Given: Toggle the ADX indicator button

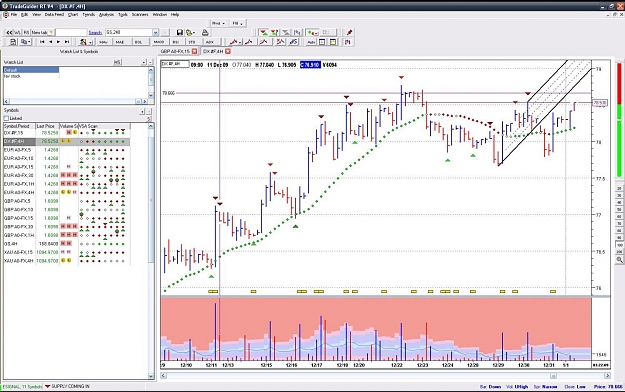Looking at the screenshot, I should pos(210,42).
